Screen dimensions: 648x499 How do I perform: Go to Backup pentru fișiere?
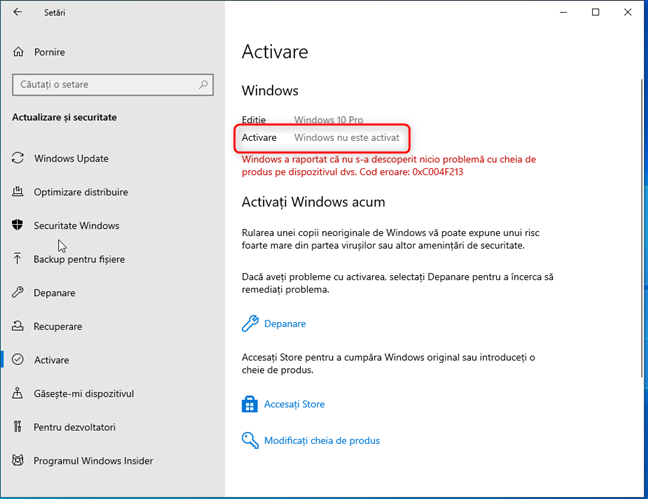pos(79,259)
